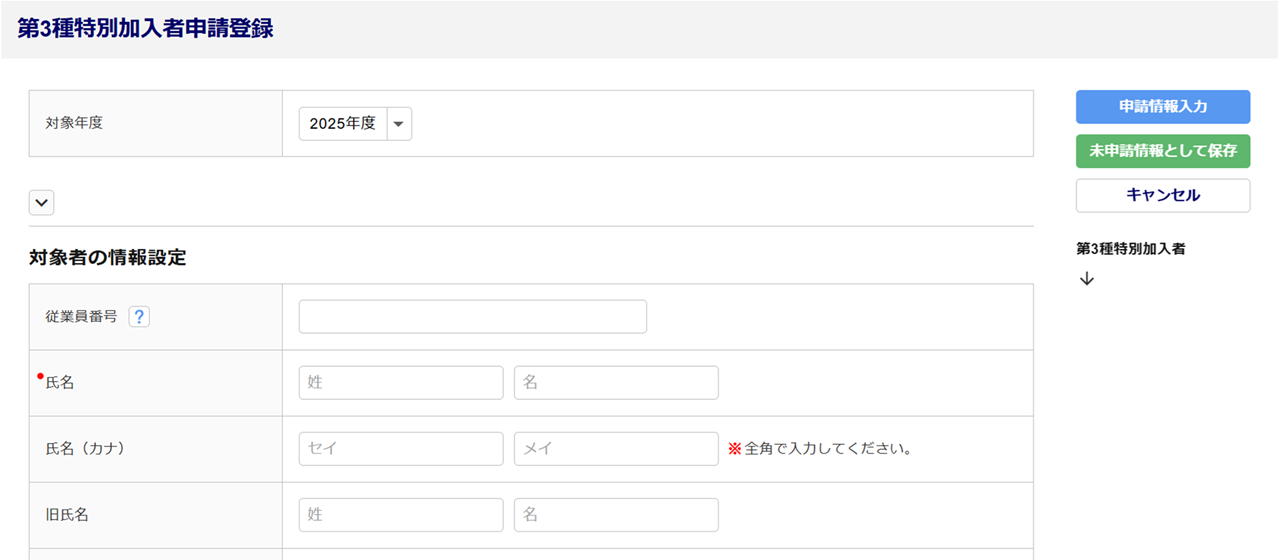Focus the セイ kana input field
1280x560 pixels.
point(401,449)
